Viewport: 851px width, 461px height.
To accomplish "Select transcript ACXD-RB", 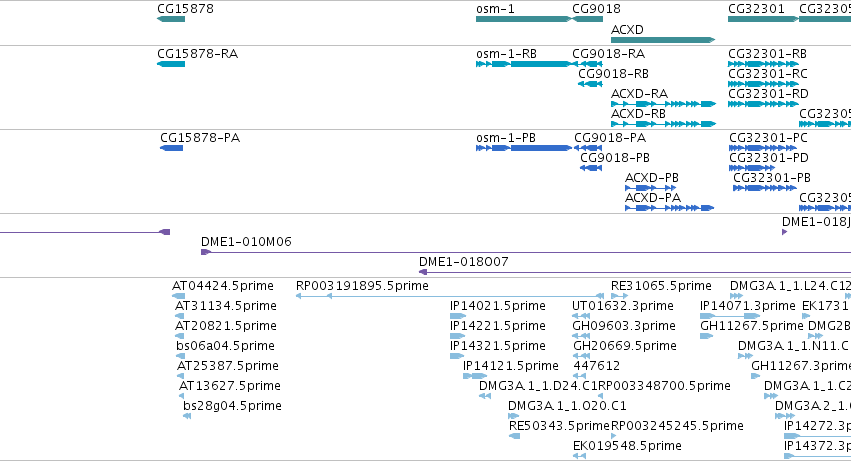I will point(663,124).
